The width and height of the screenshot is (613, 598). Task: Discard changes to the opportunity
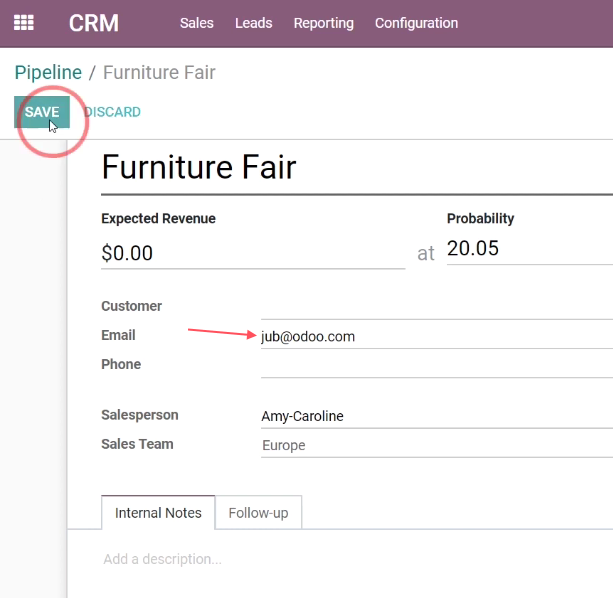click(x=112, y=112)
